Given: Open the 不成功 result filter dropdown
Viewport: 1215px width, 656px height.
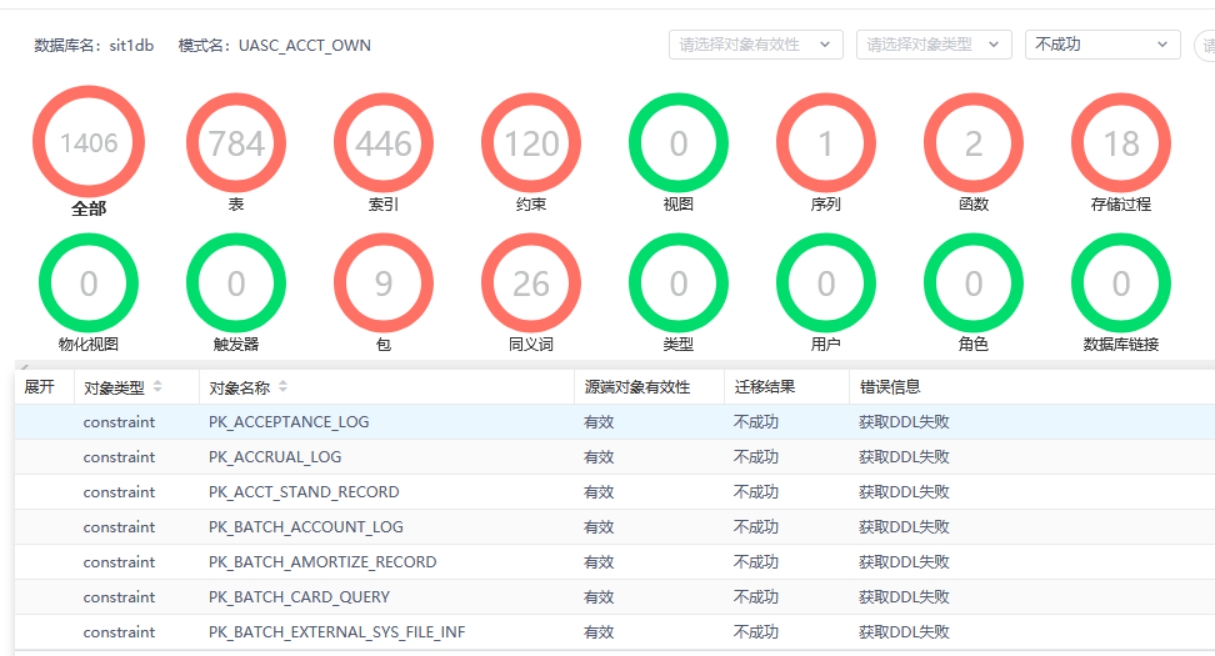Looking at the screenshot, I should point(1103,45).
